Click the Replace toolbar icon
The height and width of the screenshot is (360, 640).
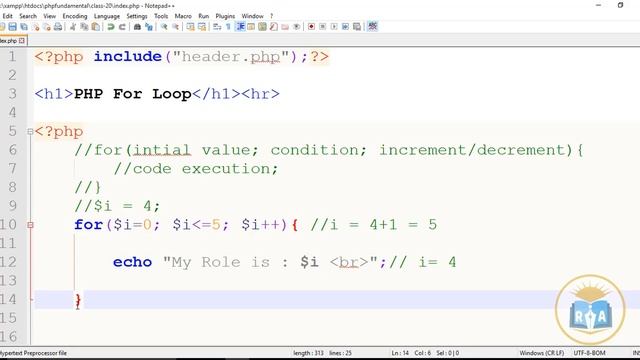(x=149, y=27)
